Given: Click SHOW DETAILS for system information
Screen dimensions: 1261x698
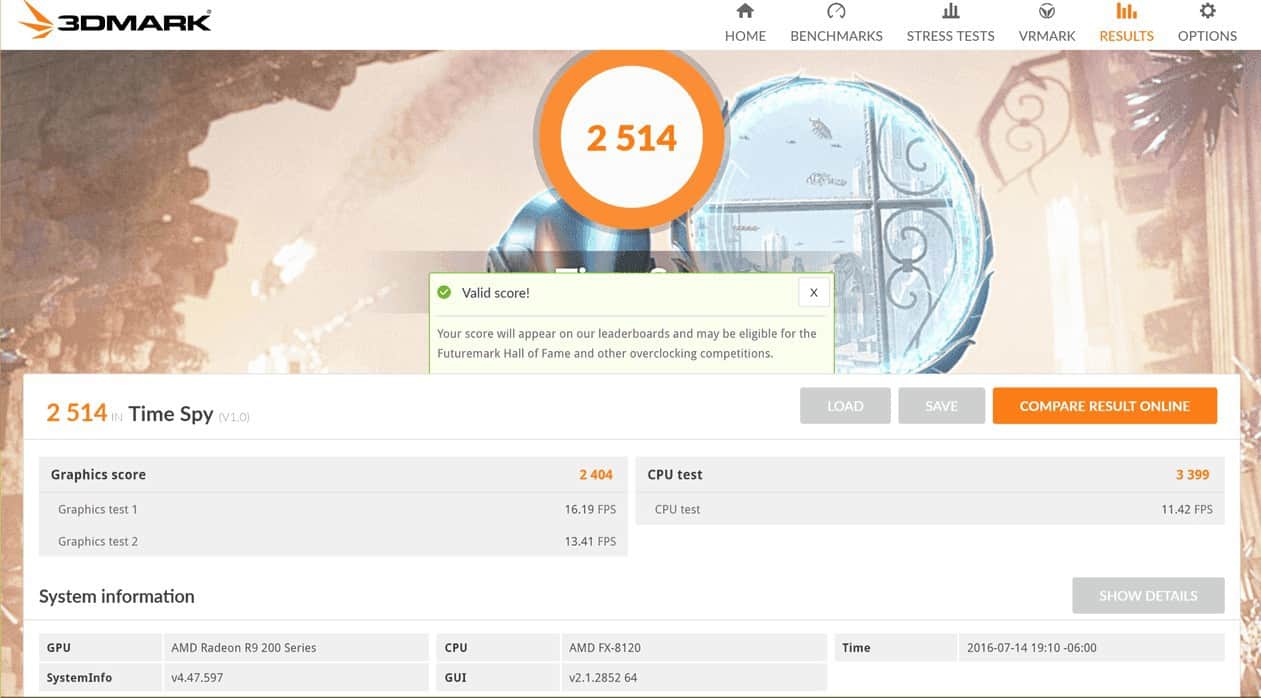Looking at the screenshot, I should [1148, 595].
